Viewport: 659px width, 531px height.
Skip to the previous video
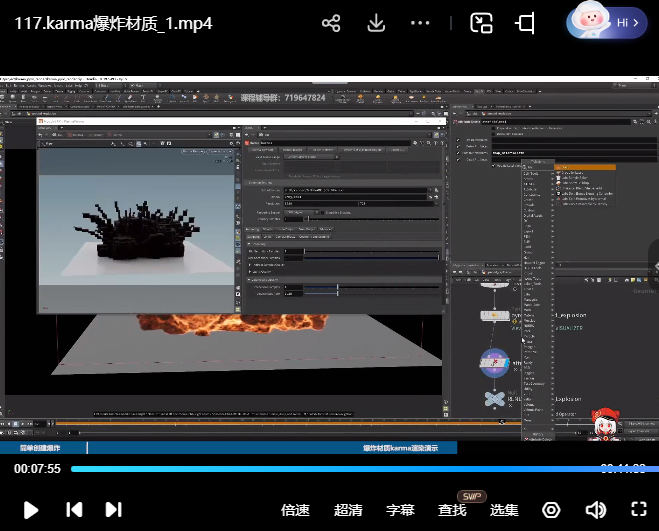74,510
